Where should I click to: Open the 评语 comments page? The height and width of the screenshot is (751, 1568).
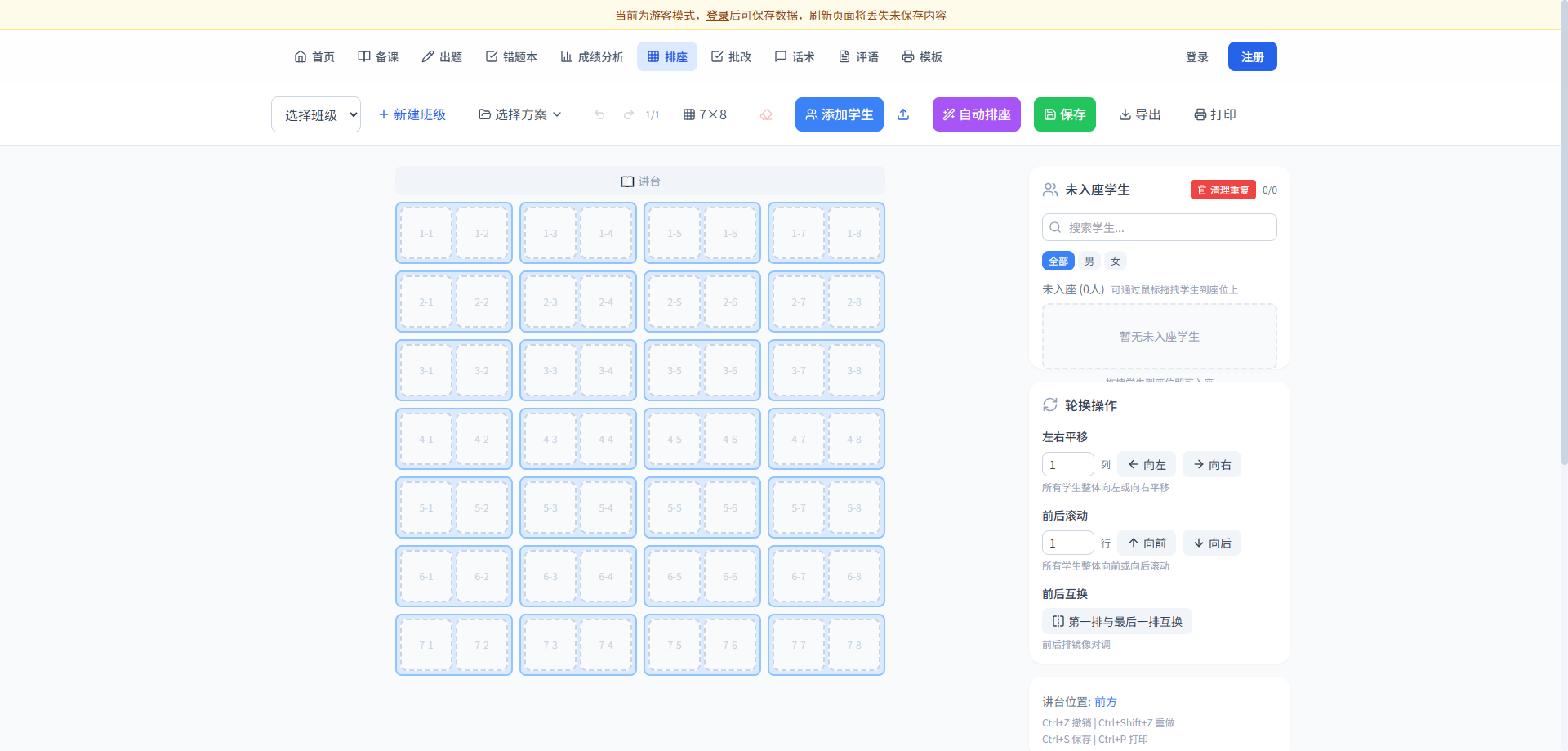tap(858, 56)
